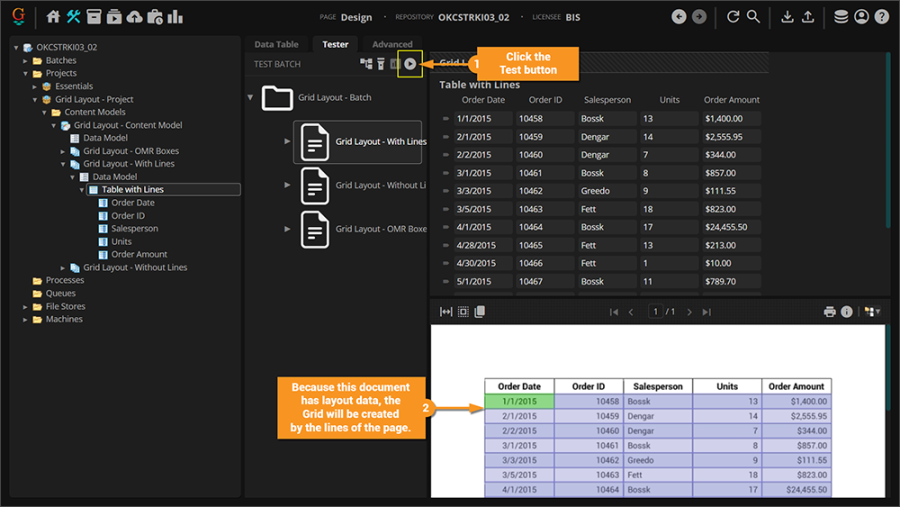
Task: Open the Stats bar chart icon
Action: pos(175,17)
